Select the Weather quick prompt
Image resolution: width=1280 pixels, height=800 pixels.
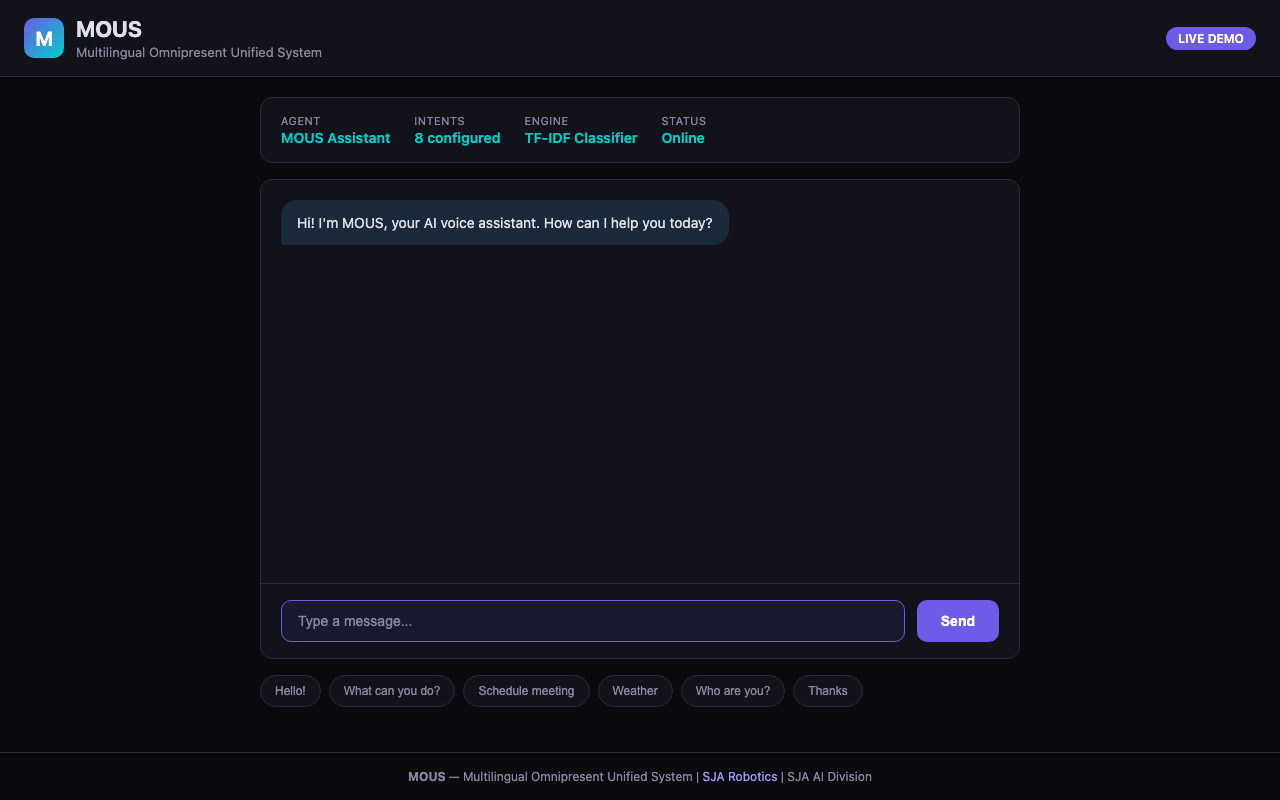point(635,691)
